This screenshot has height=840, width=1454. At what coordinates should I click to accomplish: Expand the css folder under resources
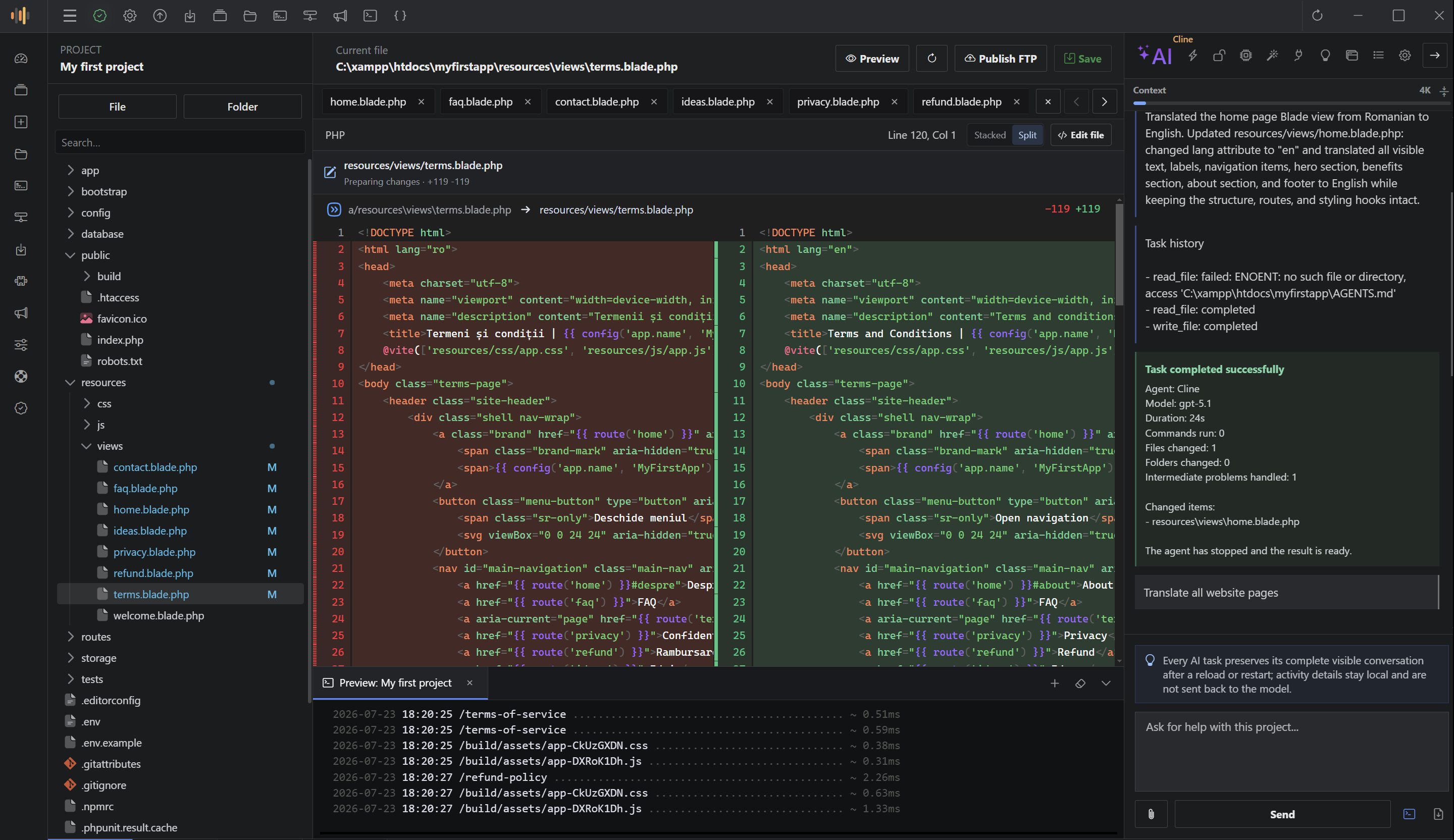pos(86,403)
